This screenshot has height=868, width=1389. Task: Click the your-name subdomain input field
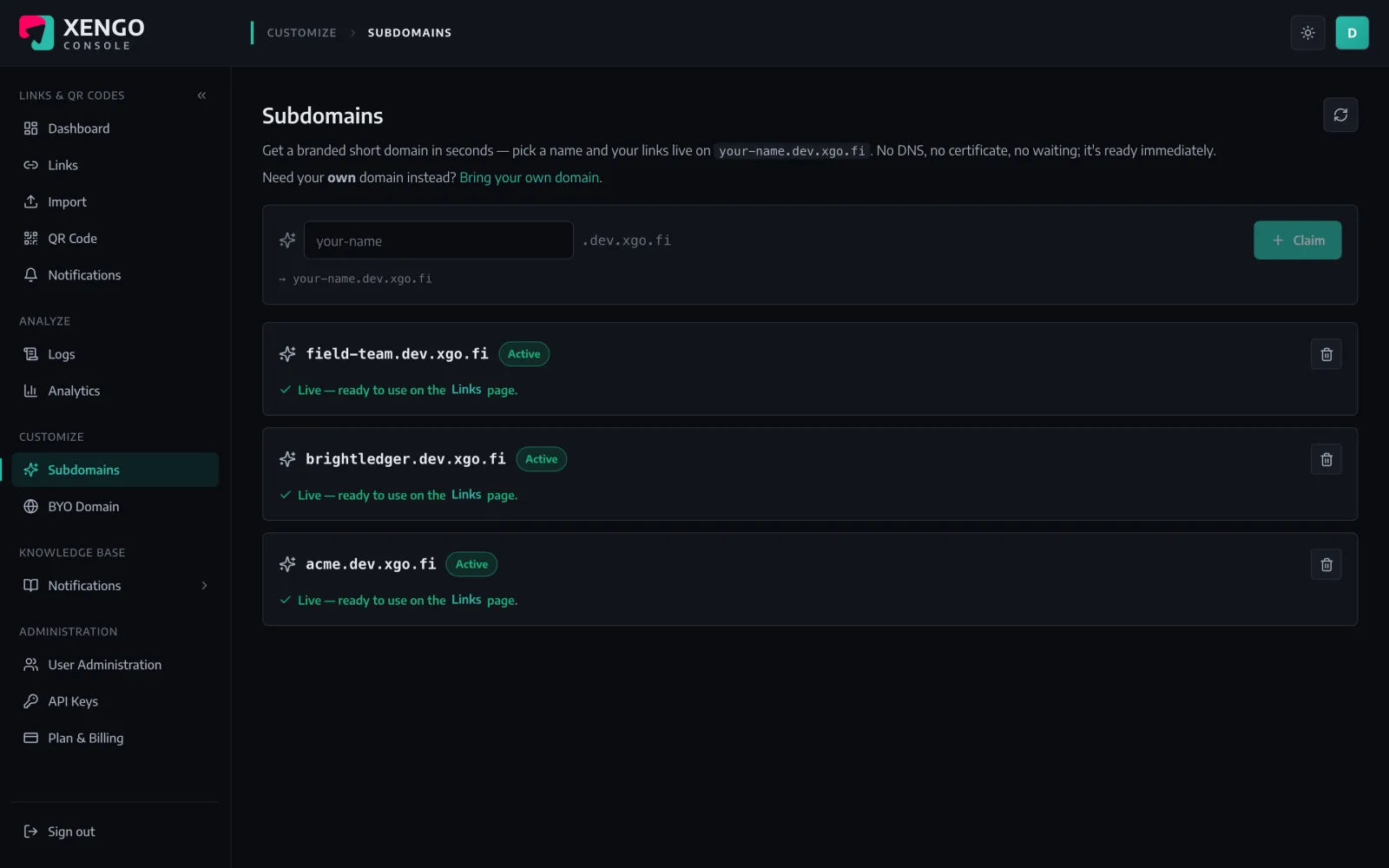coord(438,240)
